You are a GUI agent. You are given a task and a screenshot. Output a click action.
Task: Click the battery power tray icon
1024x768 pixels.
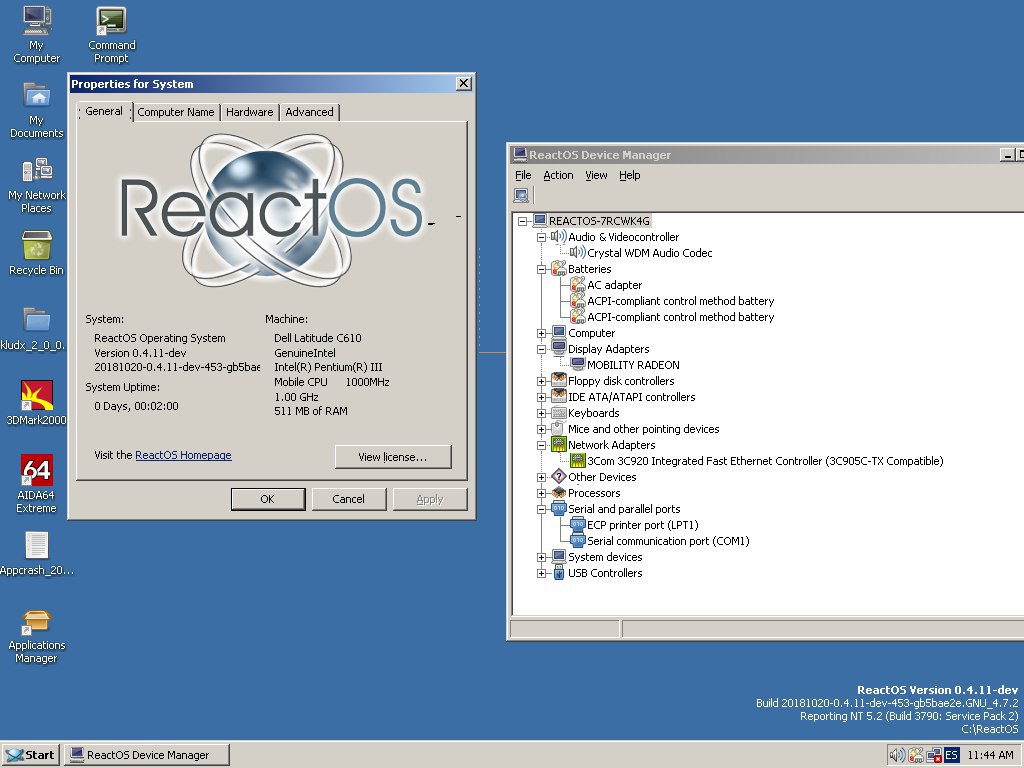[x=916, y=755]
